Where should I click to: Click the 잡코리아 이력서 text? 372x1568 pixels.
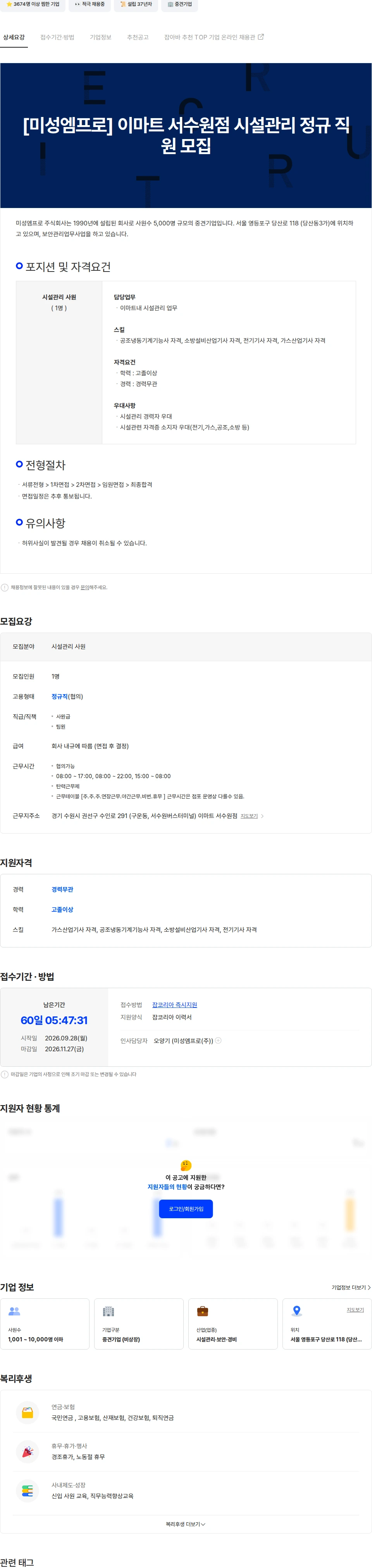pos(172,1017)
